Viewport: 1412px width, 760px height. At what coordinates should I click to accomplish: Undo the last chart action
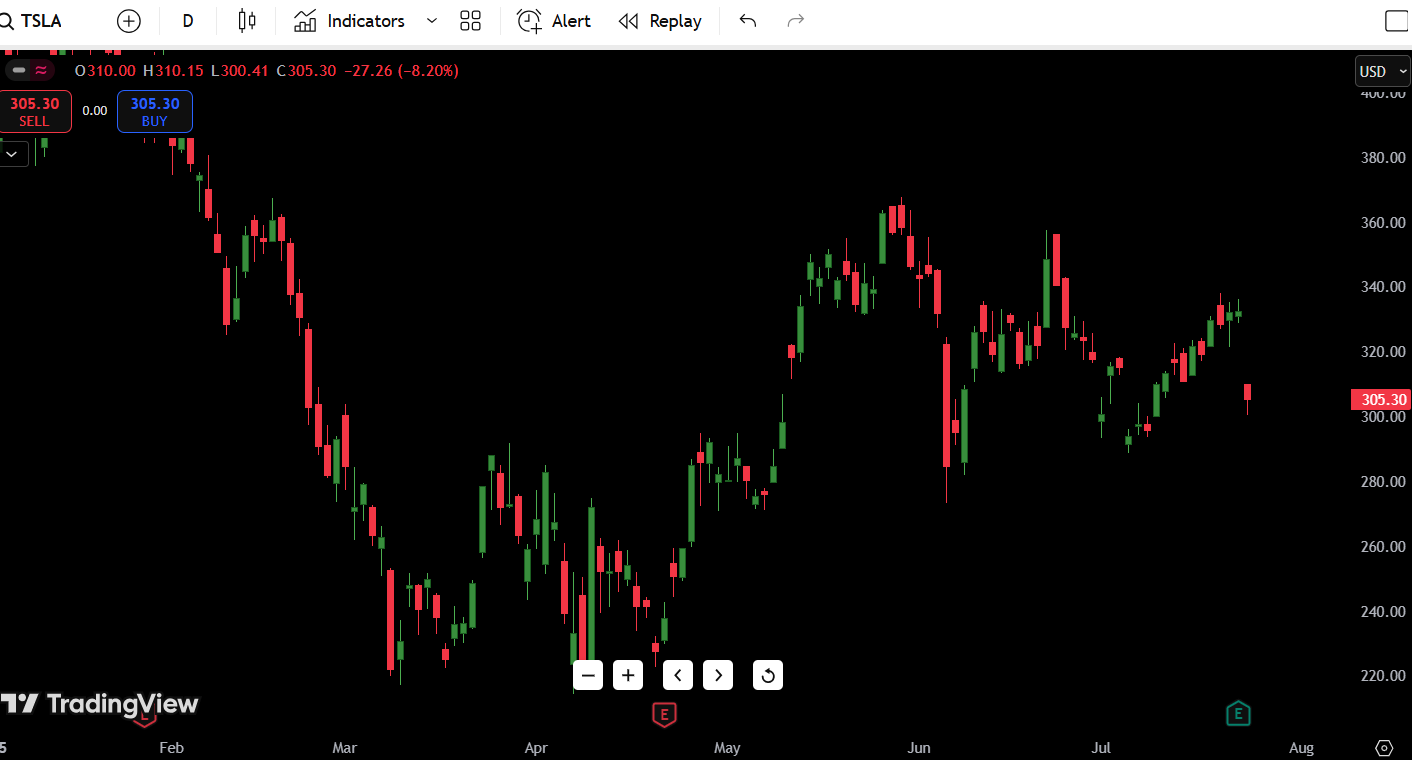[748, 21]
